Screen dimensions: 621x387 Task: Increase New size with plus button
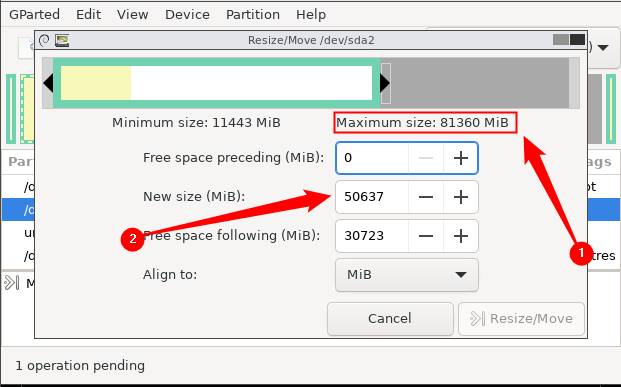click(x=461, y=197)
